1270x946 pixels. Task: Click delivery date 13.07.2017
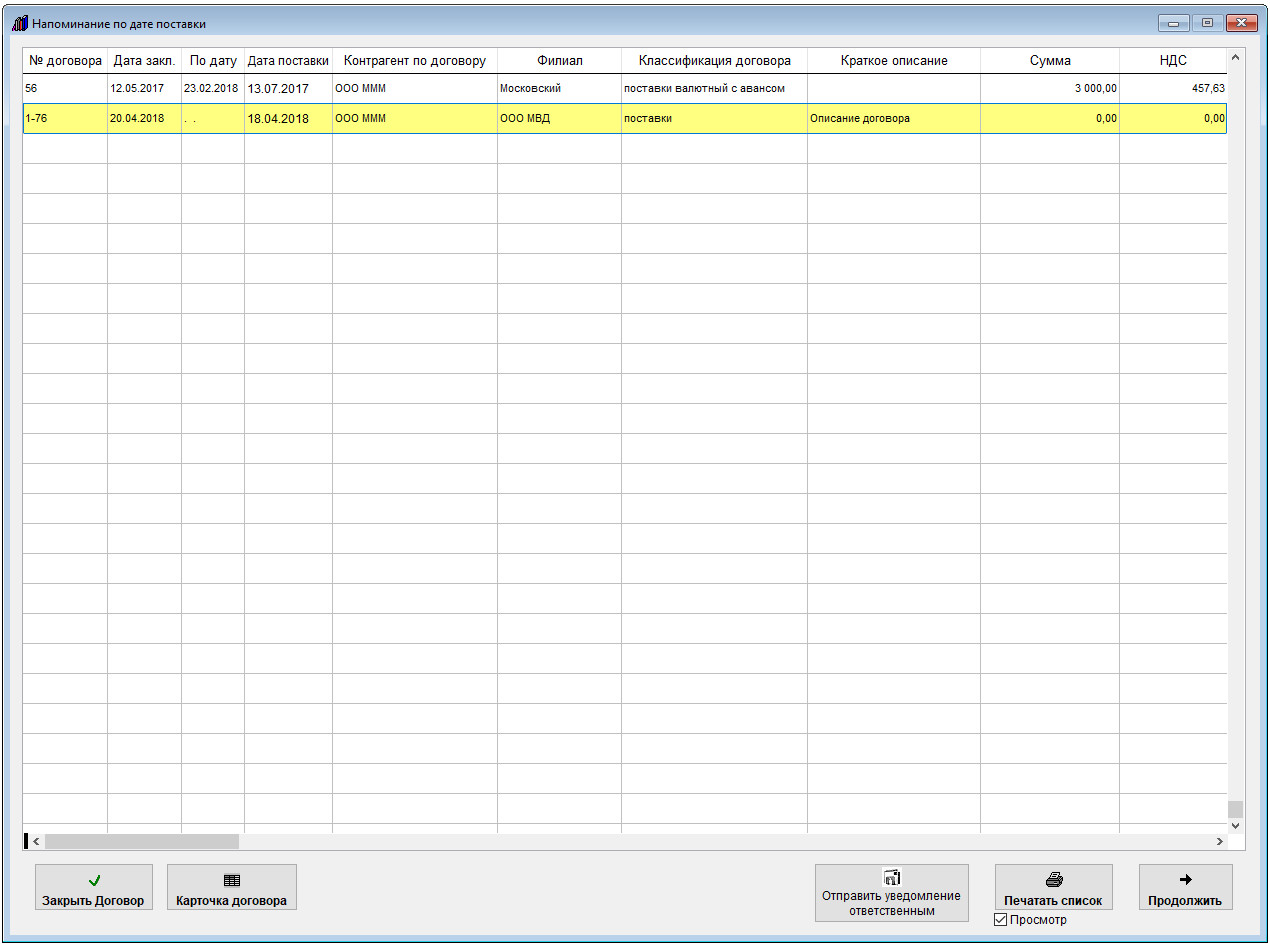(x=288, y=88)
